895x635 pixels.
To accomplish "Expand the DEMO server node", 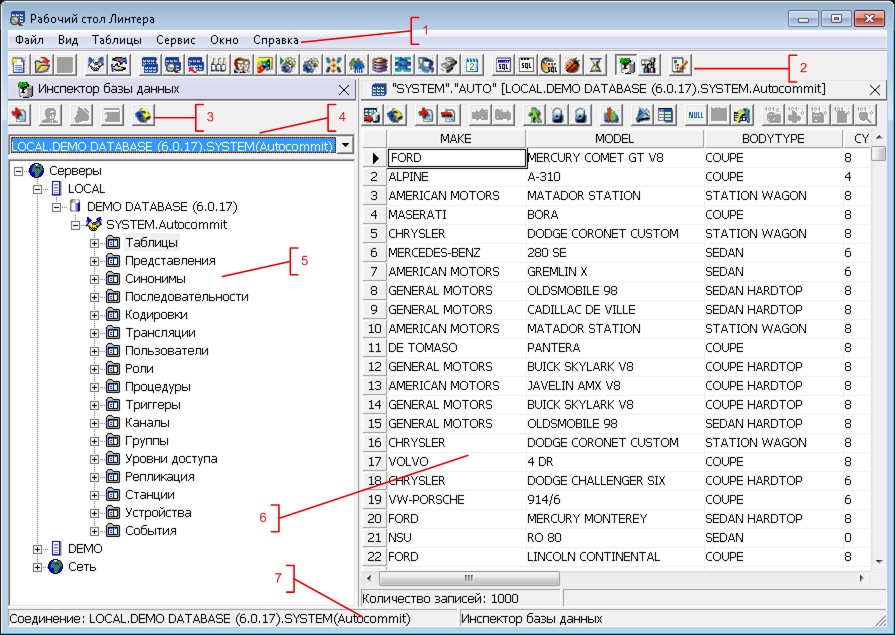I will [x=37, y=549].
